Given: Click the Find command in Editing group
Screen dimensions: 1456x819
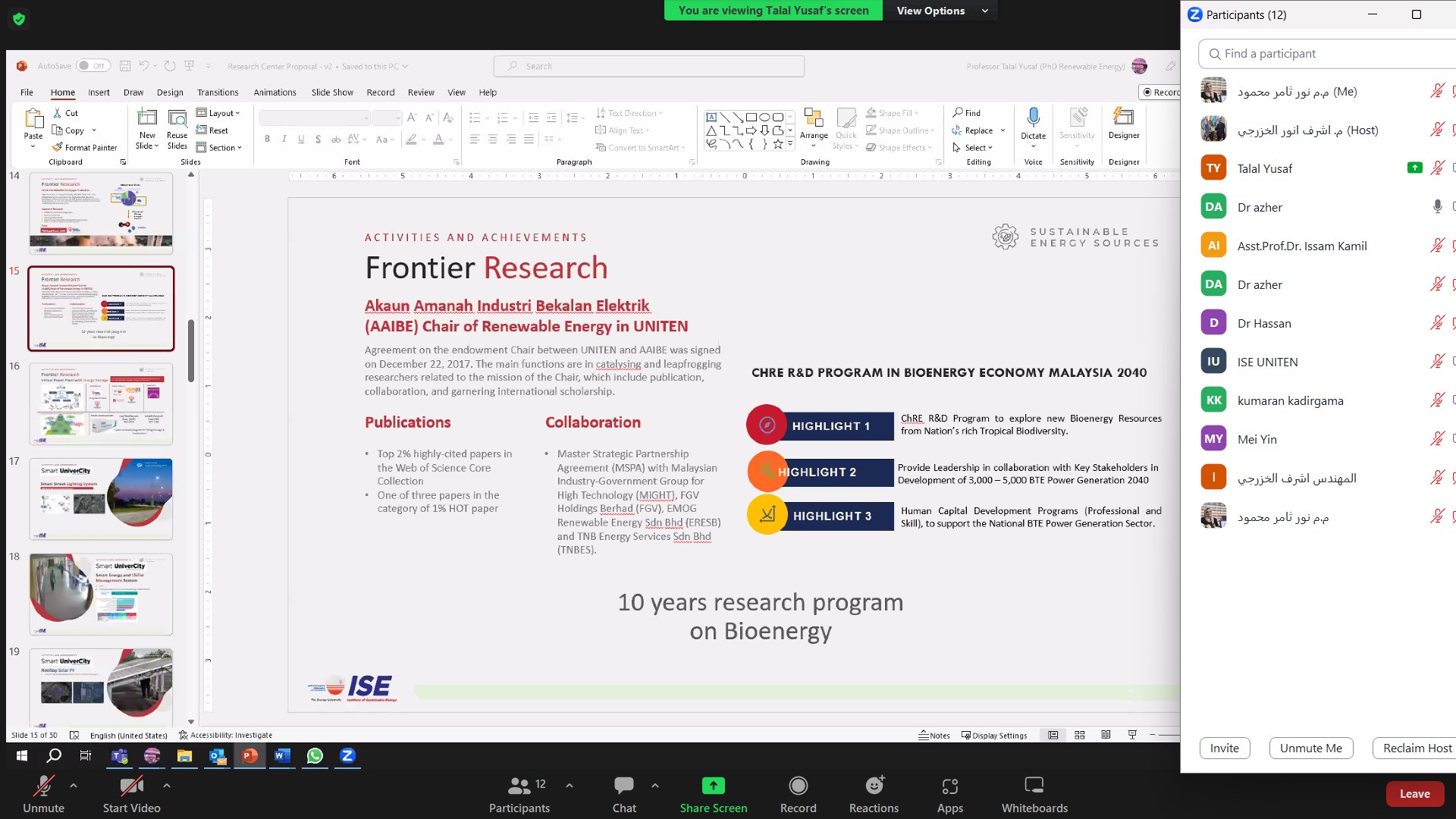Looking at the screenshot, I should [967, 113].
